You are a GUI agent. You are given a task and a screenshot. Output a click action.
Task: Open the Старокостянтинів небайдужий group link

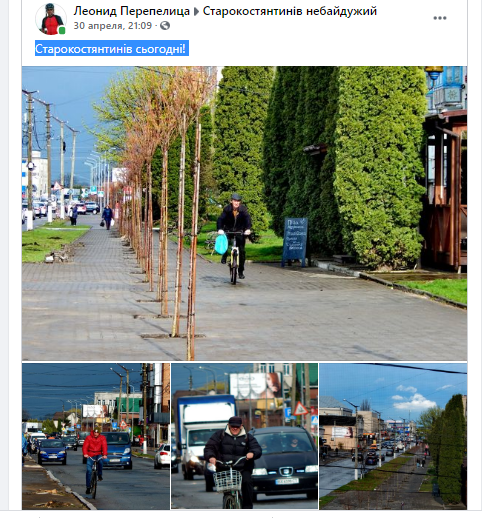pos(290,11)
